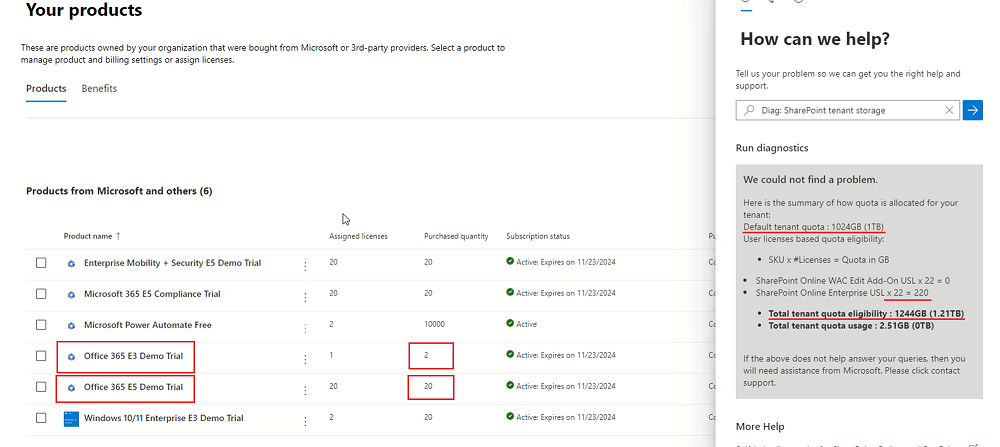Viewport: 1000px width, 447px height.
Task: Click purchased quantity '2' for Office 365 E3
Action: tap(426, 356)
